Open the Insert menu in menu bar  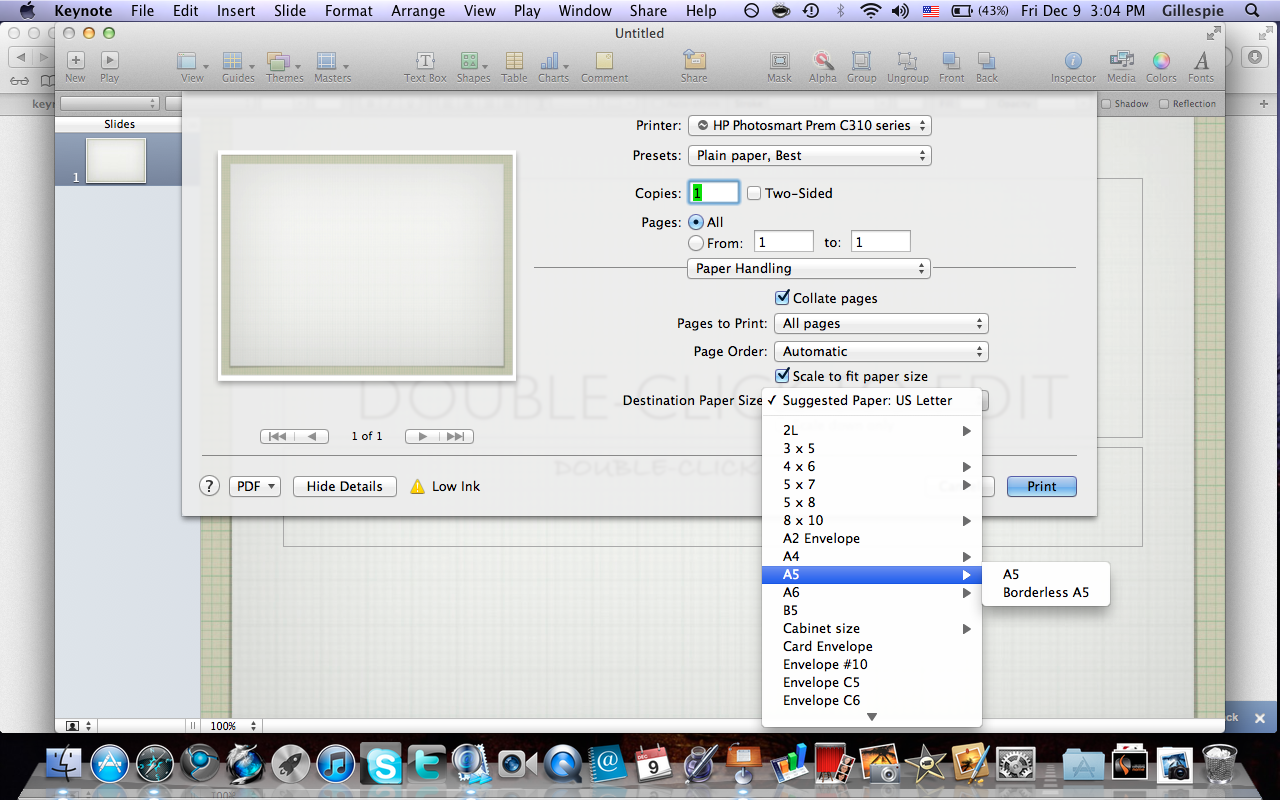pyautogui.click(x=236, y=11)
